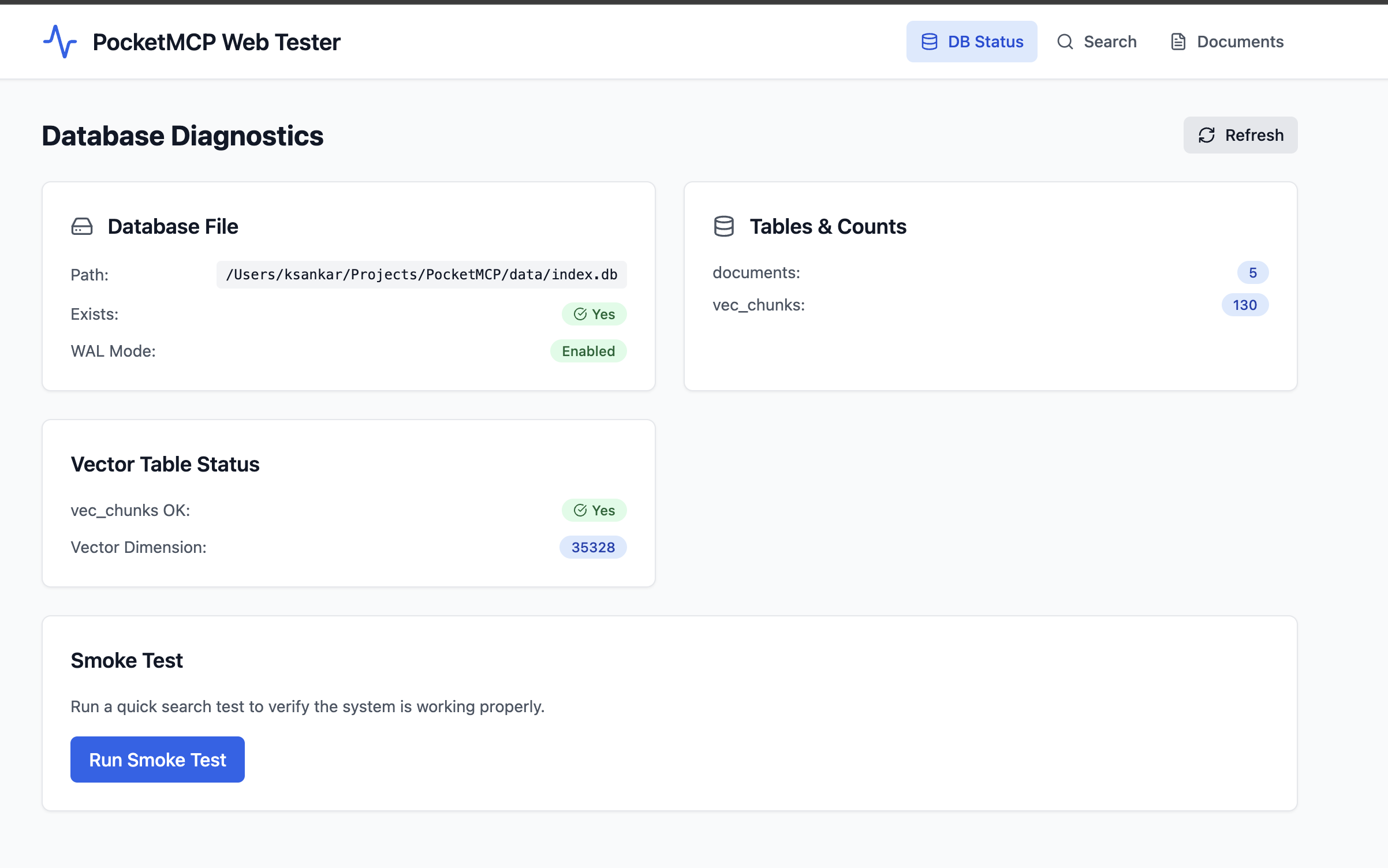This screenshot has width=1388, height=868.
Task: Click the circular refresh arrows icon
Action: pos(1206,135)
